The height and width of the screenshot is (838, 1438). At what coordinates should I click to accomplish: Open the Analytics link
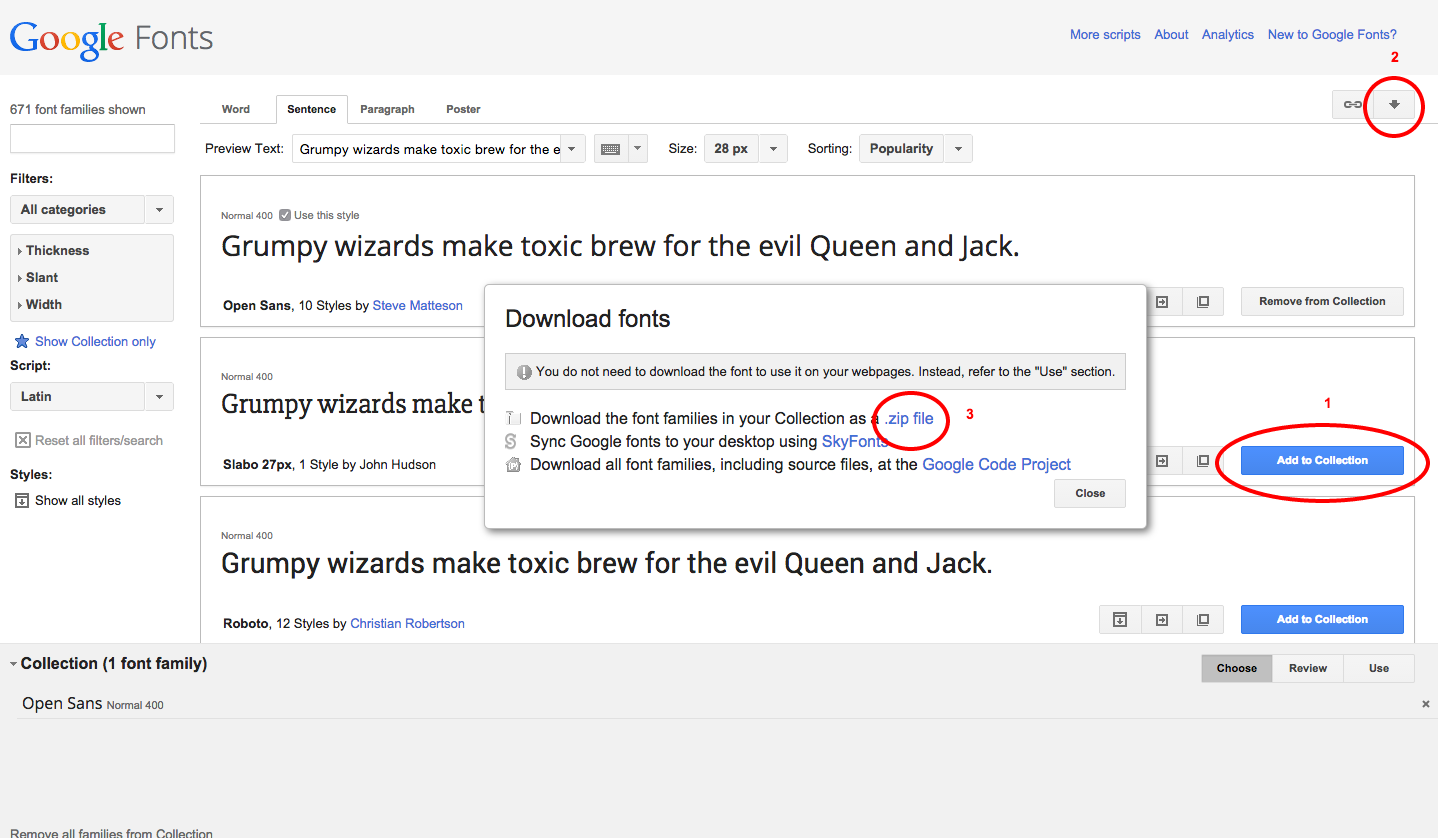(x=1228, y=34)
